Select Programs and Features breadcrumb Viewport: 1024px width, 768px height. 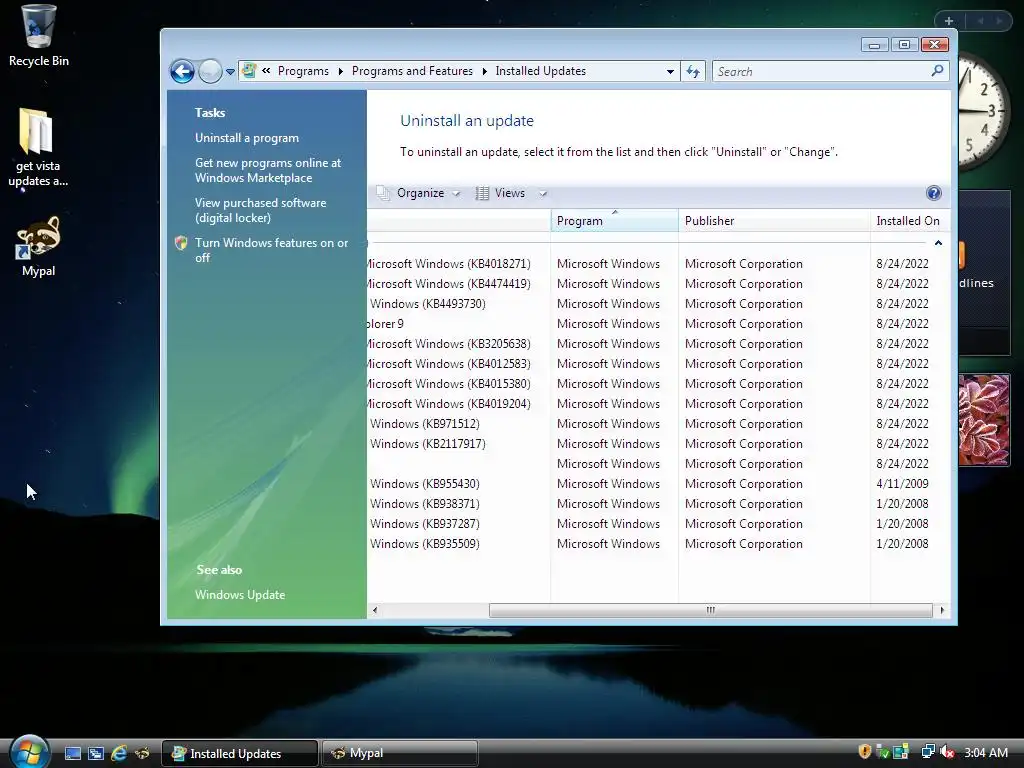(x=412, y=71)
